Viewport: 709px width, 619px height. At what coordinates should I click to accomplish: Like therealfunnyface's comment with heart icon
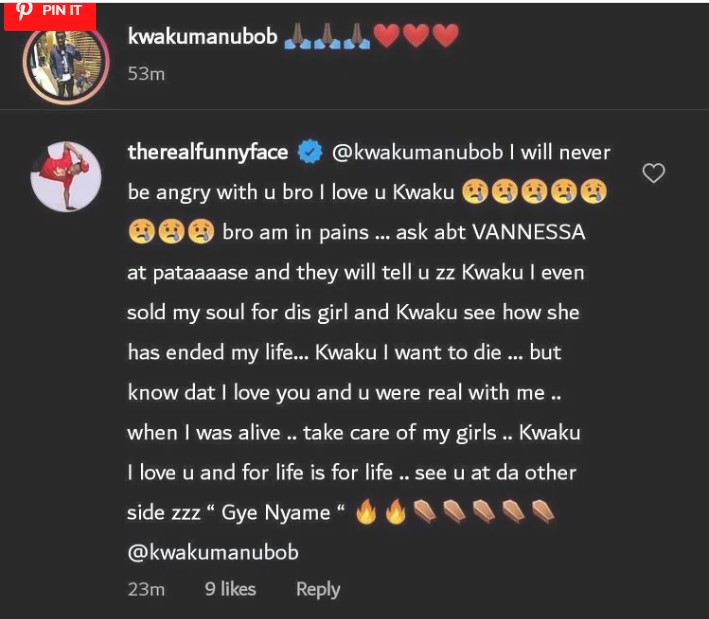(653, 173)
